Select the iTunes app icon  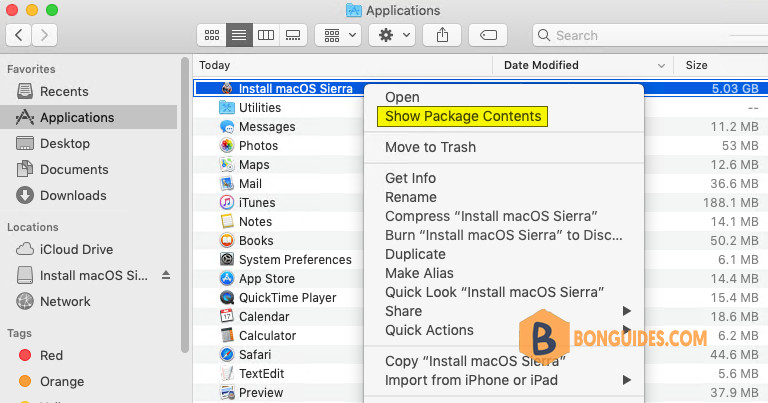click(227, 202)
